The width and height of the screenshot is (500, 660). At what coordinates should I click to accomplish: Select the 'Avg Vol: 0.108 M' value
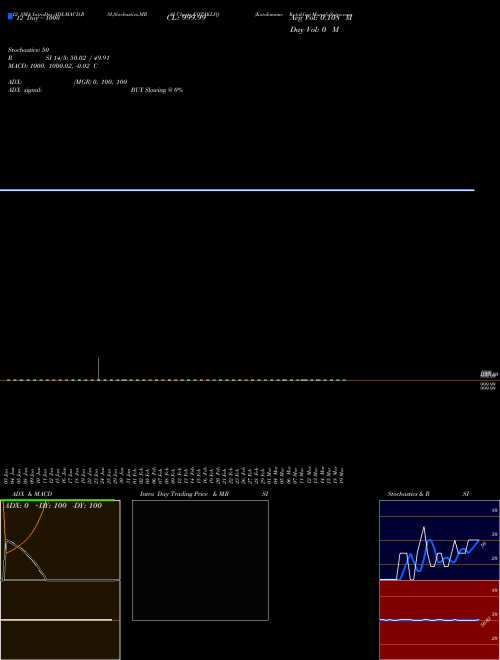(x=321, y=18)
